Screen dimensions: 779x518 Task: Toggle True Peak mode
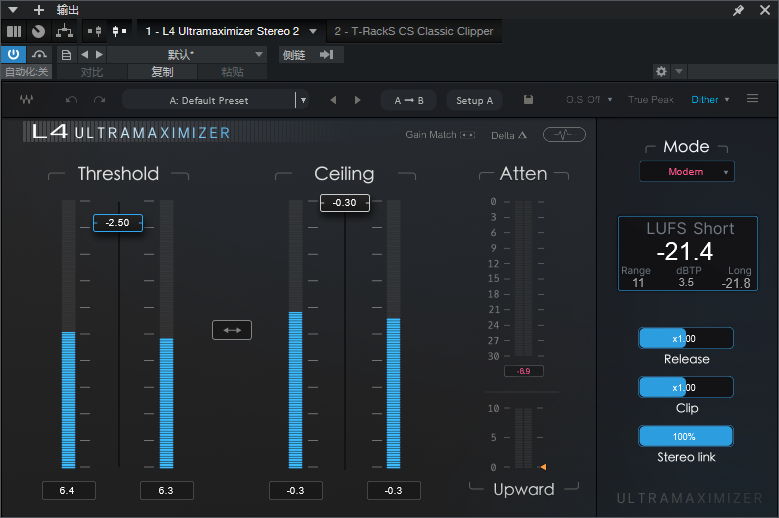coord(650,100)
